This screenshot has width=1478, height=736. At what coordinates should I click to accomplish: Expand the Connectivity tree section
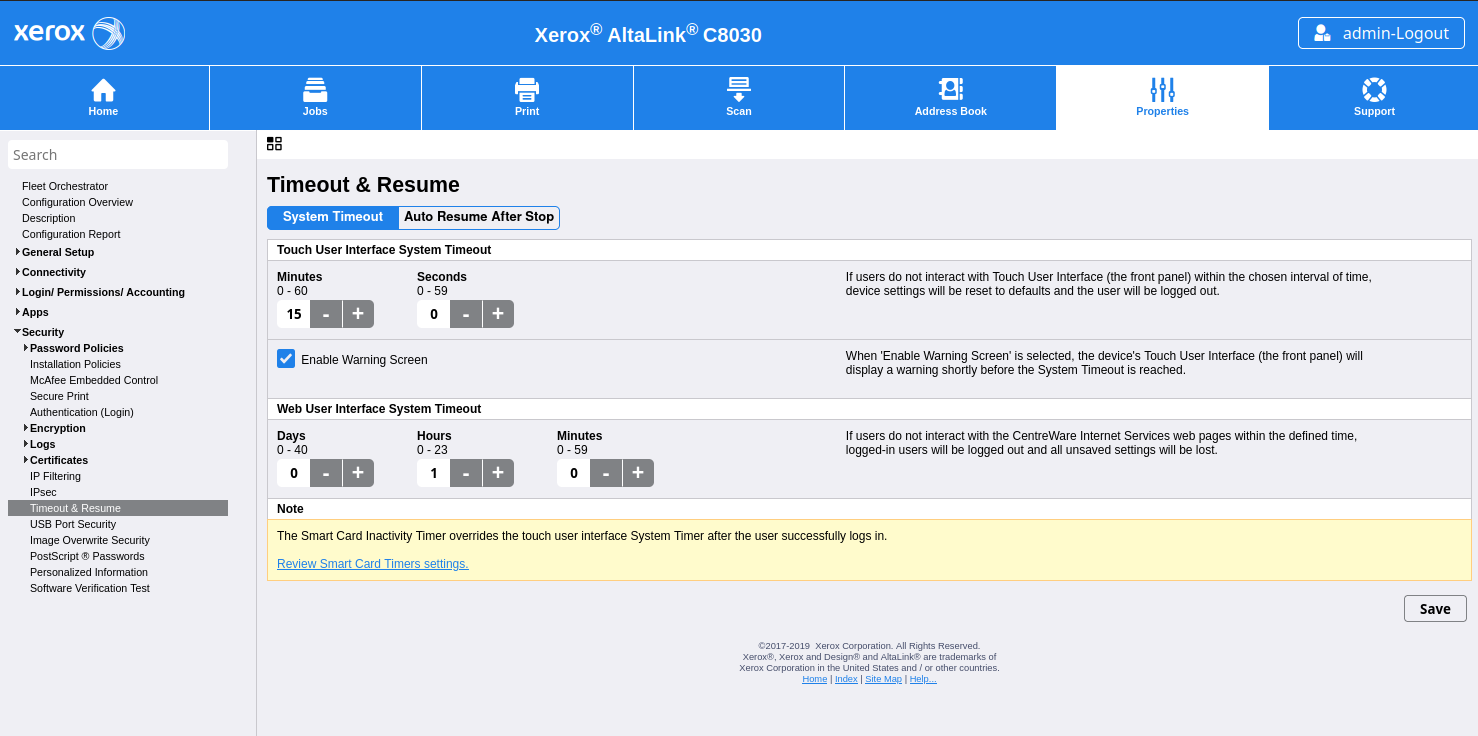click(x=18, y=272)
